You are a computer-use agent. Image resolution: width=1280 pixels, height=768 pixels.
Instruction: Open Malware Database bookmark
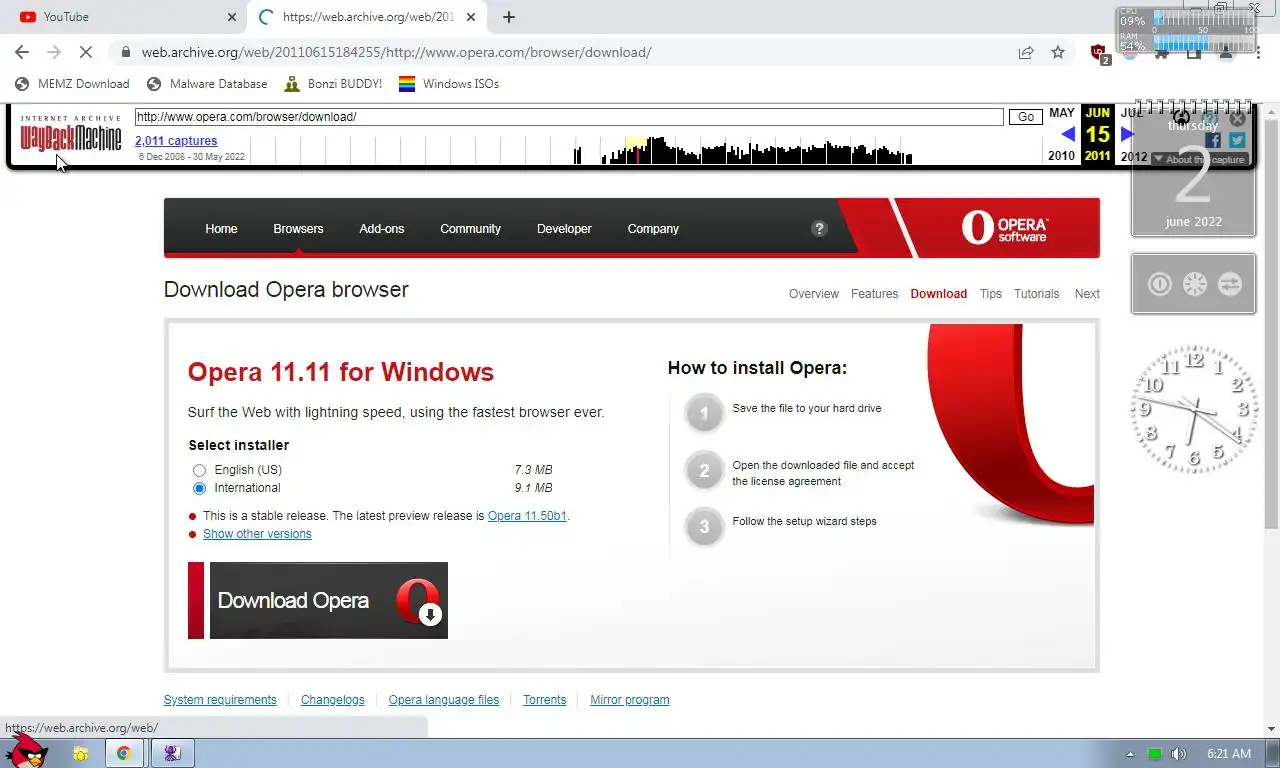click(207, 84)
